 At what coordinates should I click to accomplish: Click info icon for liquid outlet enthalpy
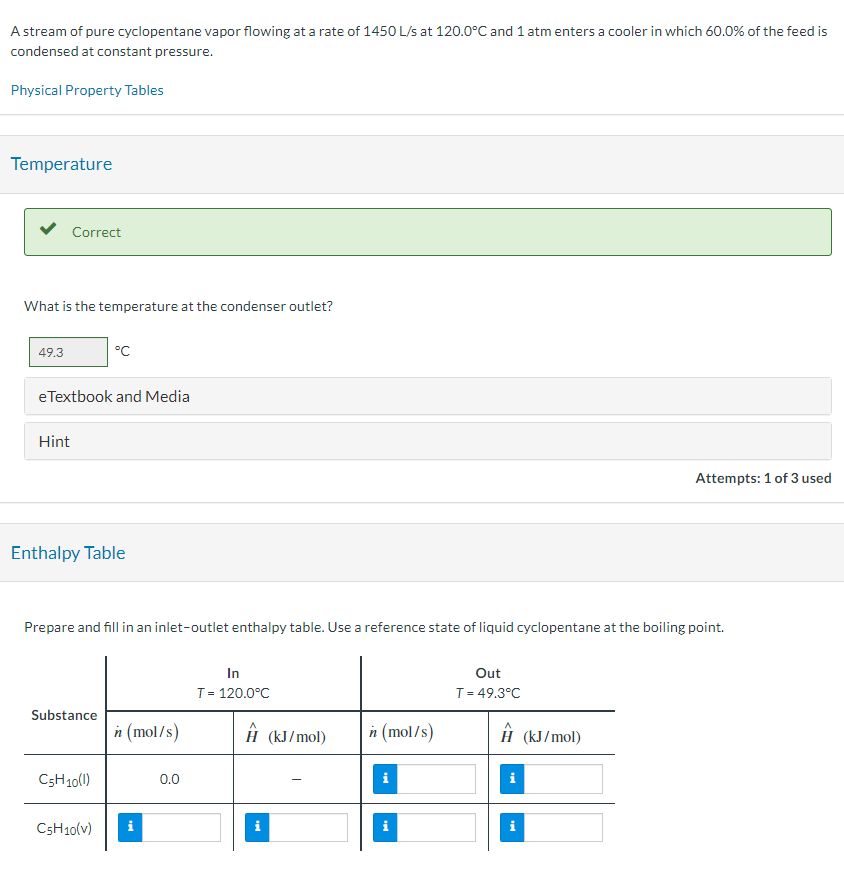pos(511,779)
